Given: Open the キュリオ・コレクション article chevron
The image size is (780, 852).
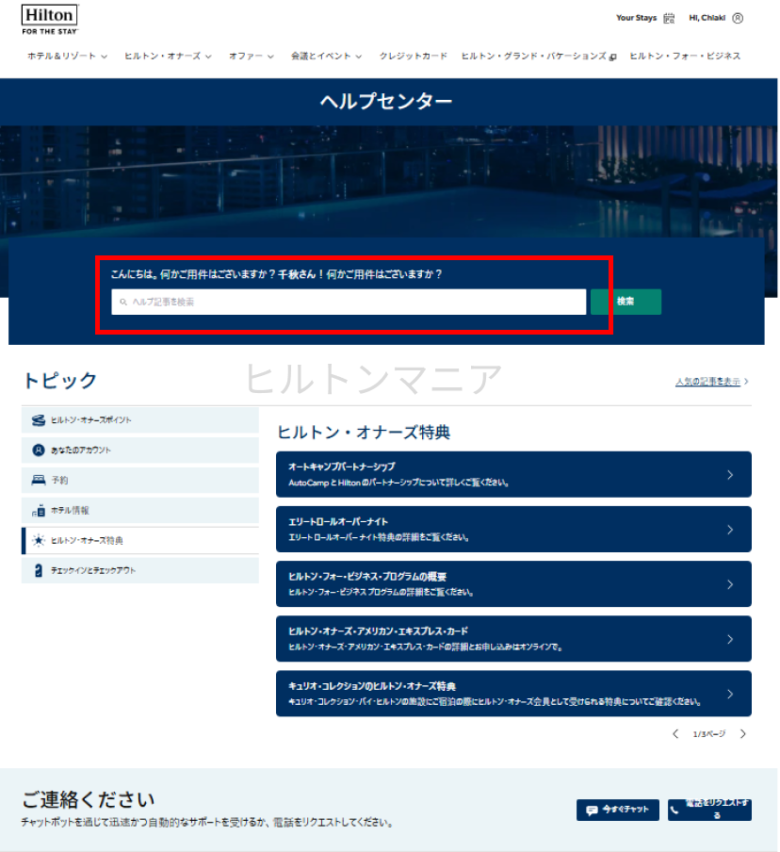Looking at the screenshot, I should (730, 694).
